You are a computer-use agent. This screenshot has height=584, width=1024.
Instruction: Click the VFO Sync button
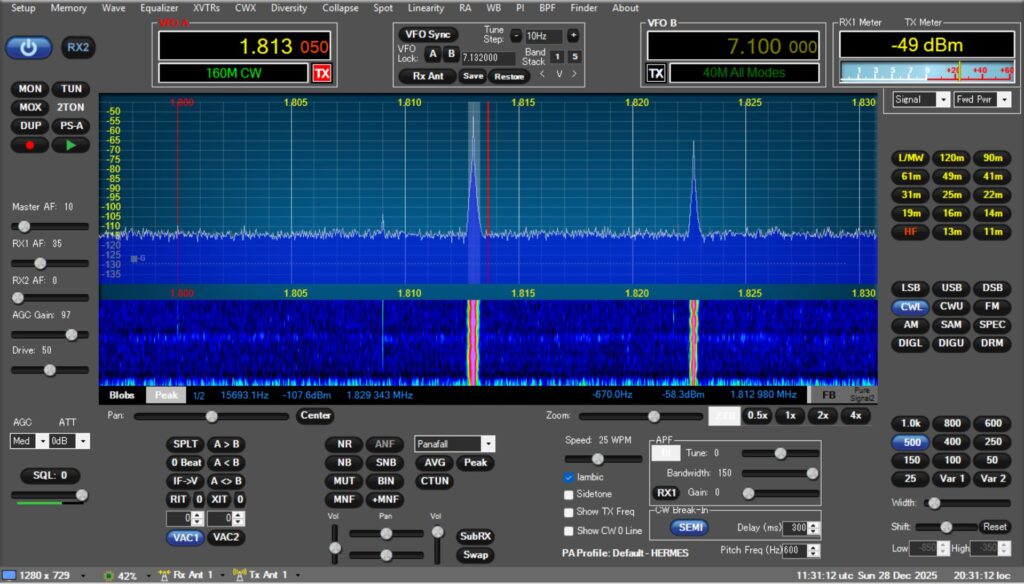click(x=428, y=34)
